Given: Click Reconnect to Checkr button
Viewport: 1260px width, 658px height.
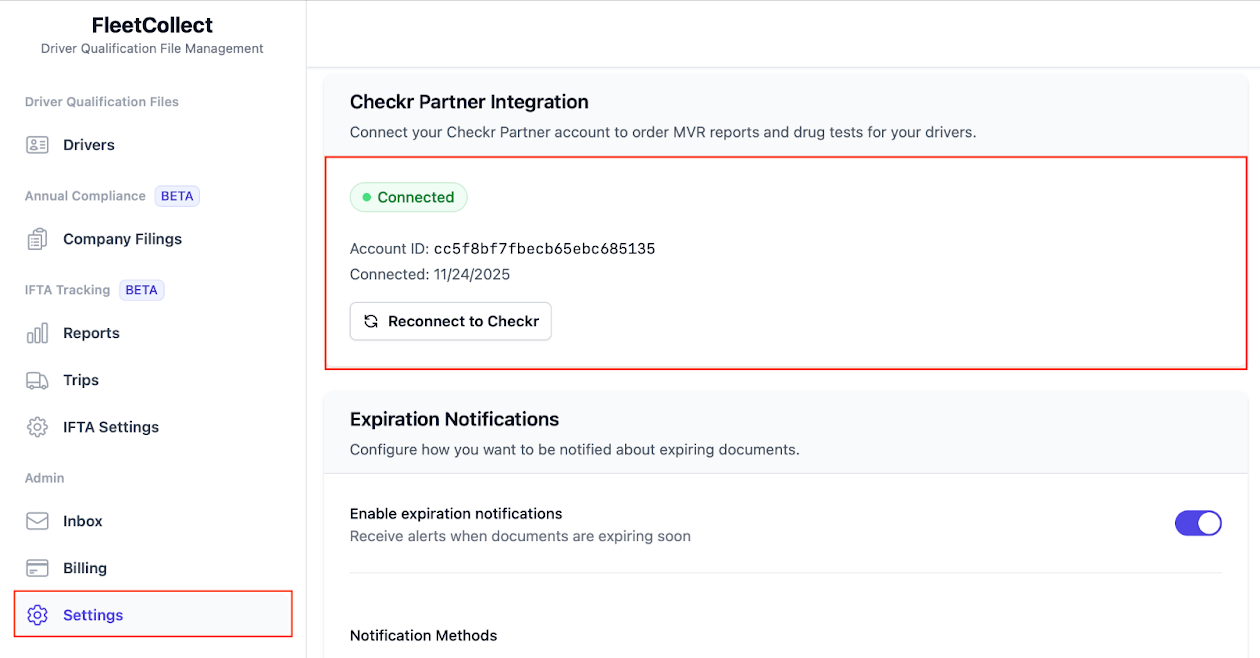Looking at the screenshot, I should pos(450,321).
